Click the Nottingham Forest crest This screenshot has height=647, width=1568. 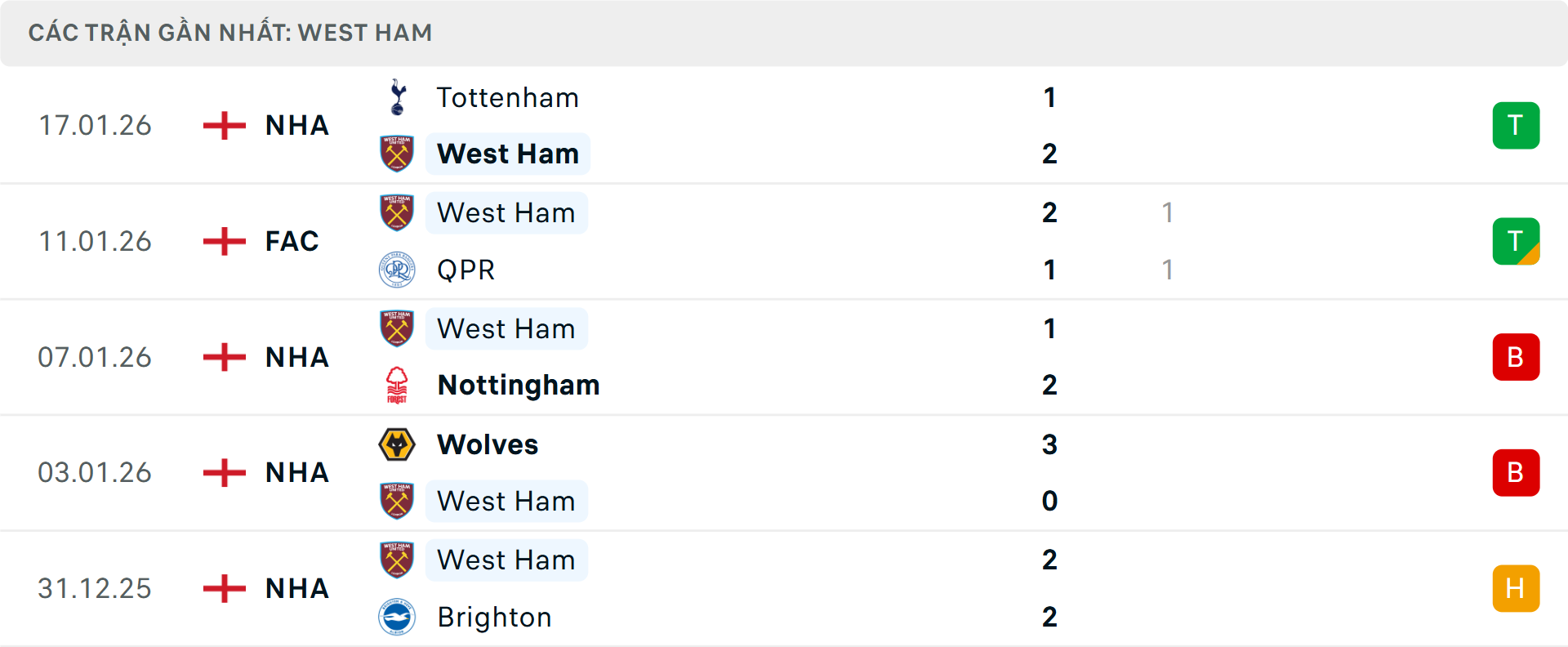pos(398,385)
